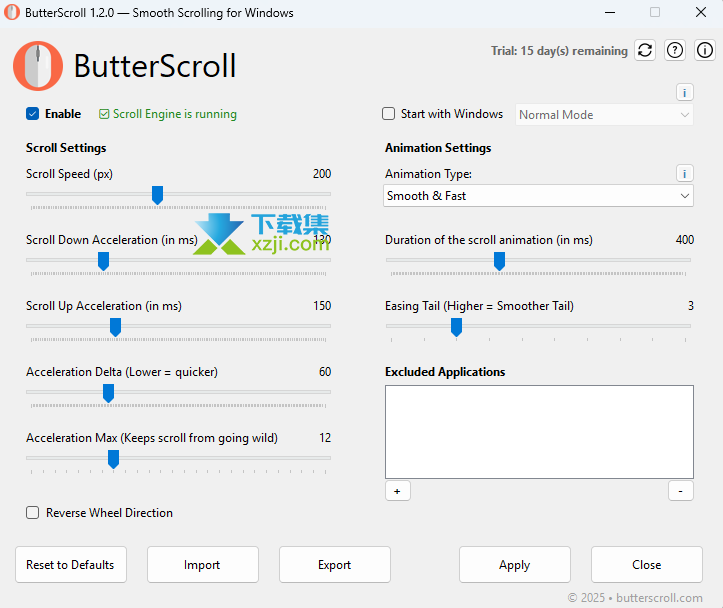This screenshot has height=608, width=723.
Task: Click the refresh trial status icon
Action: (645, 50)
